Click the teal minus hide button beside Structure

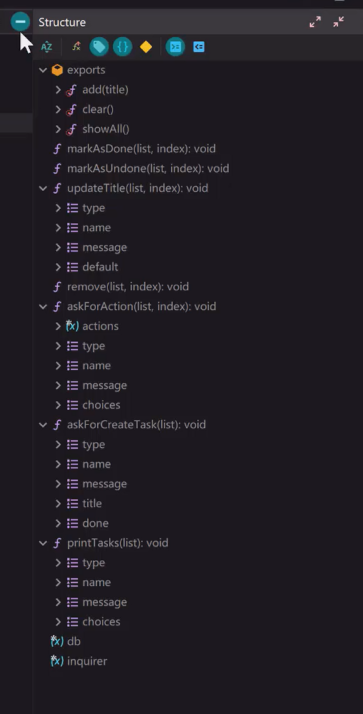pyautogui.click(x=20, y=21)
